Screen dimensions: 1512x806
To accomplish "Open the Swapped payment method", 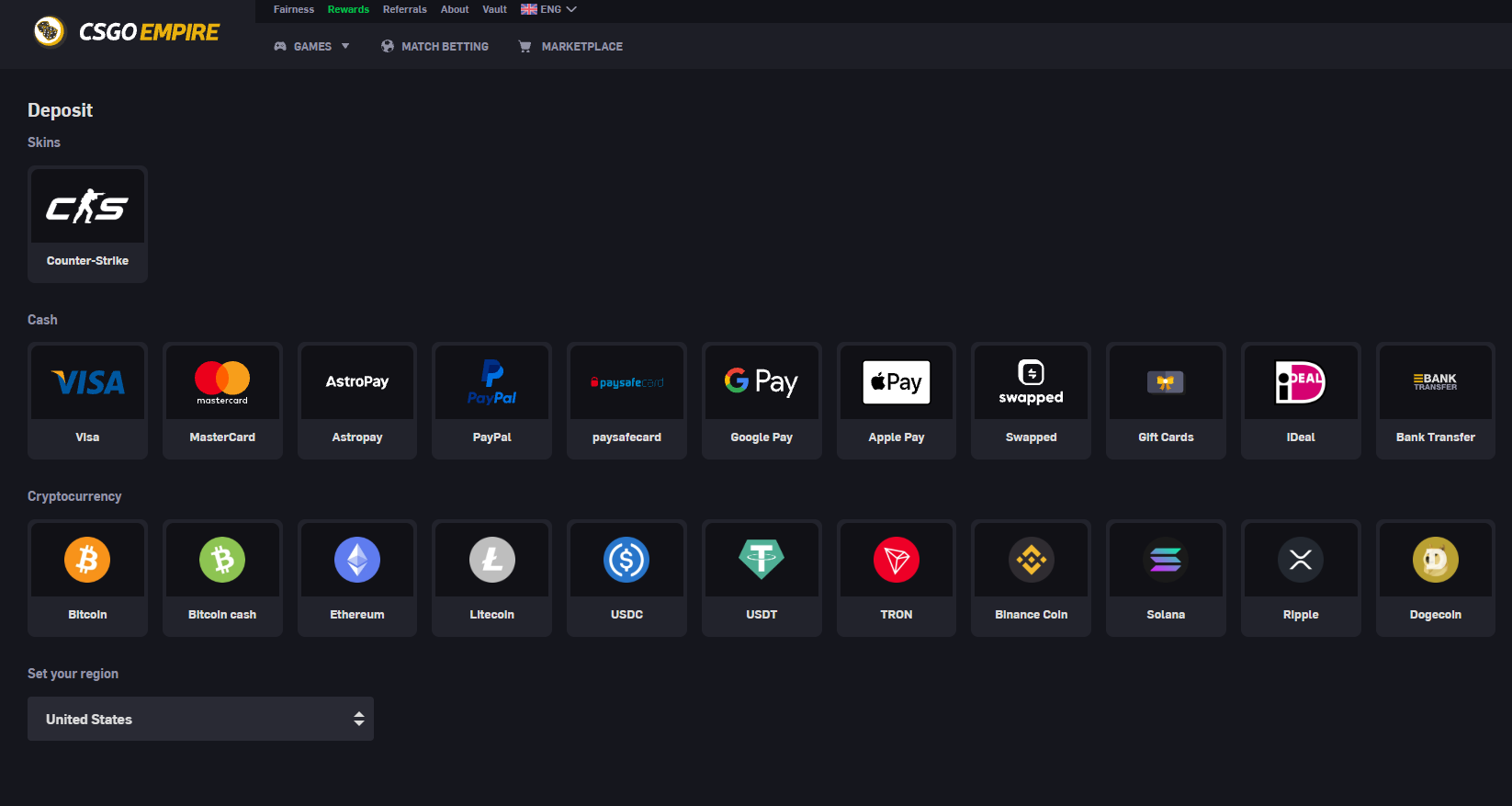I will 1031,401.
